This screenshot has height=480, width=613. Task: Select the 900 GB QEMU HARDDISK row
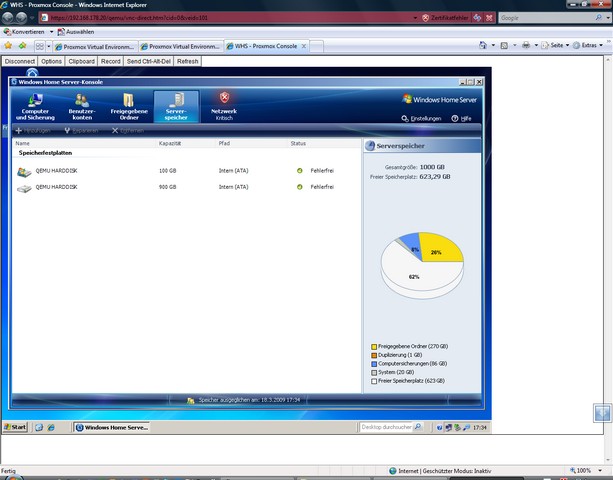pos(186,187)
